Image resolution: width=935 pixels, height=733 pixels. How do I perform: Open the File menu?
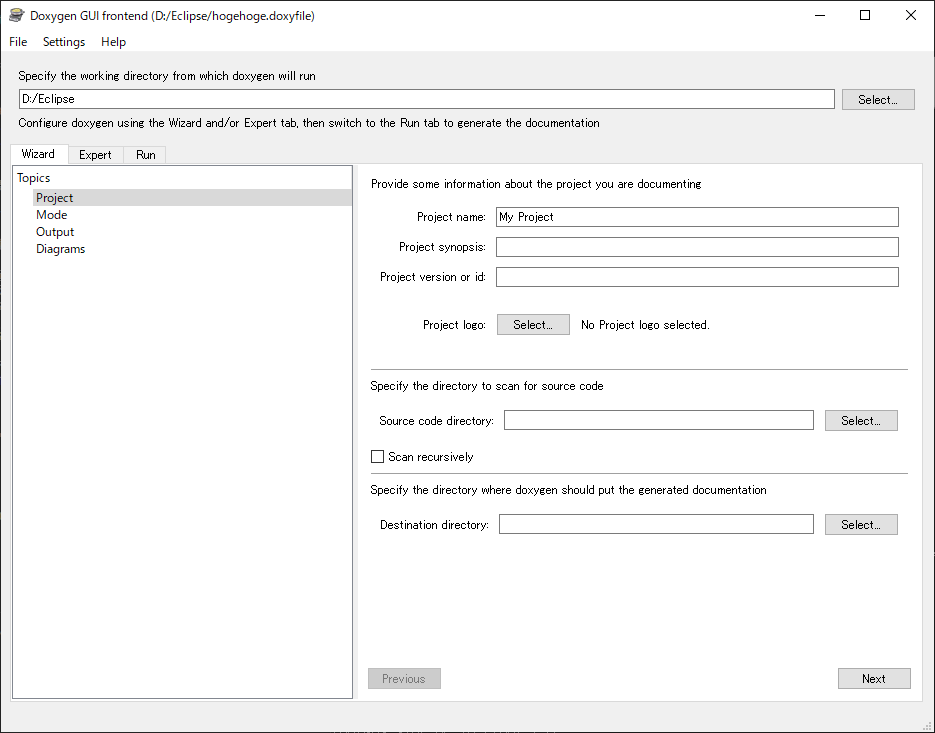tap(18, 42)
